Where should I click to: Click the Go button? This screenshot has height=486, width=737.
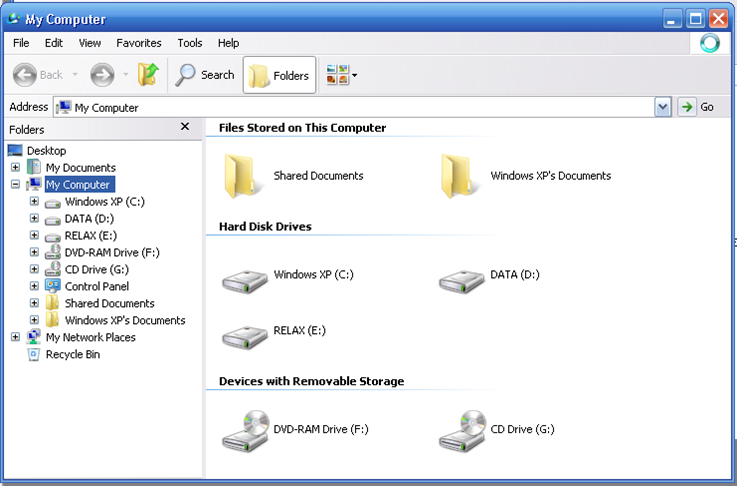click(x=697, y=107)
